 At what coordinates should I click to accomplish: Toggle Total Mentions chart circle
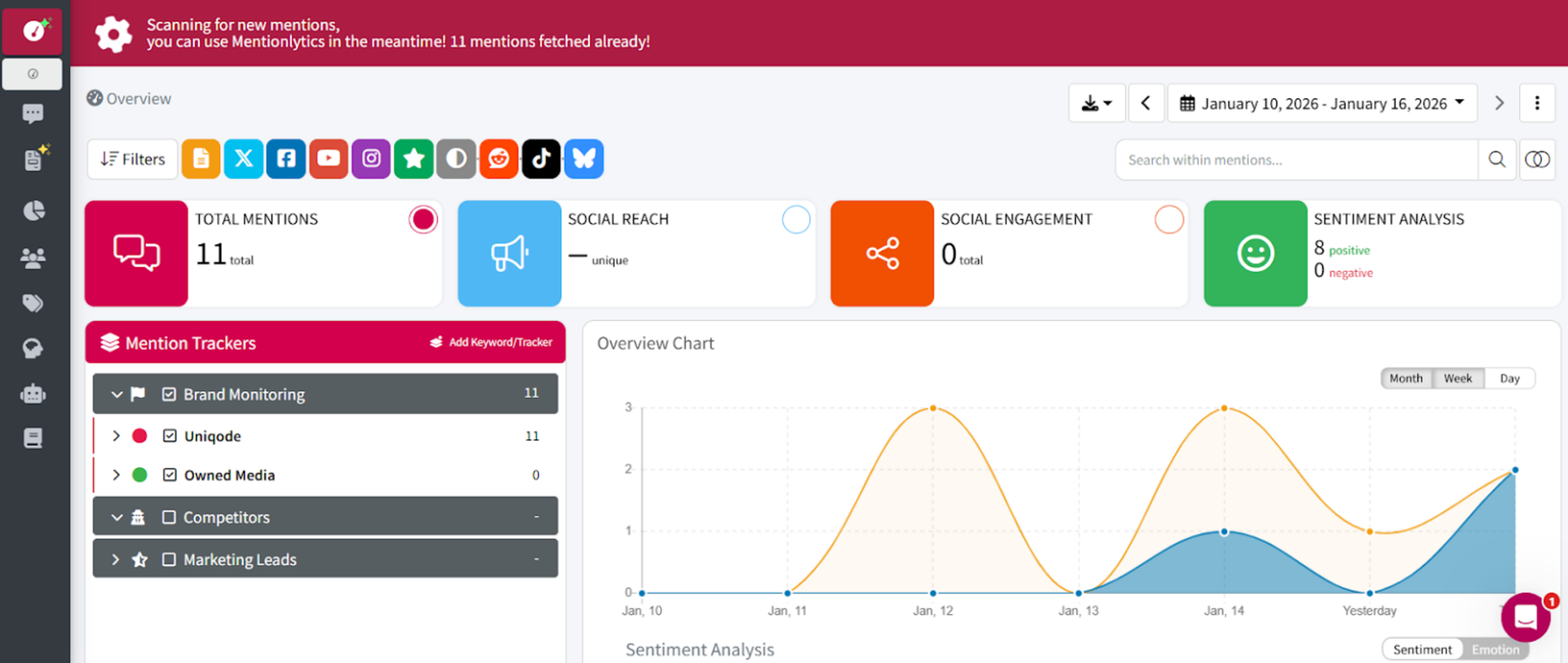point(423,220)
